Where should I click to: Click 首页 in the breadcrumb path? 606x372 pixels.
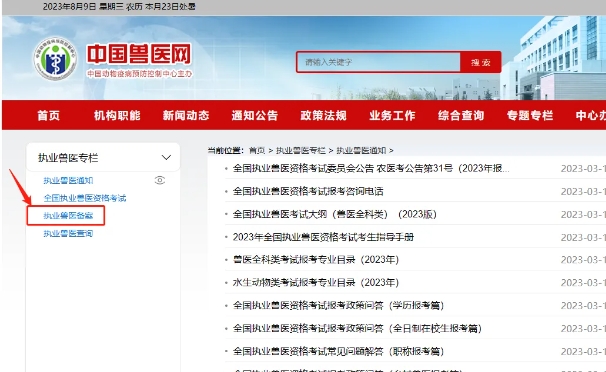pos(257,150)
